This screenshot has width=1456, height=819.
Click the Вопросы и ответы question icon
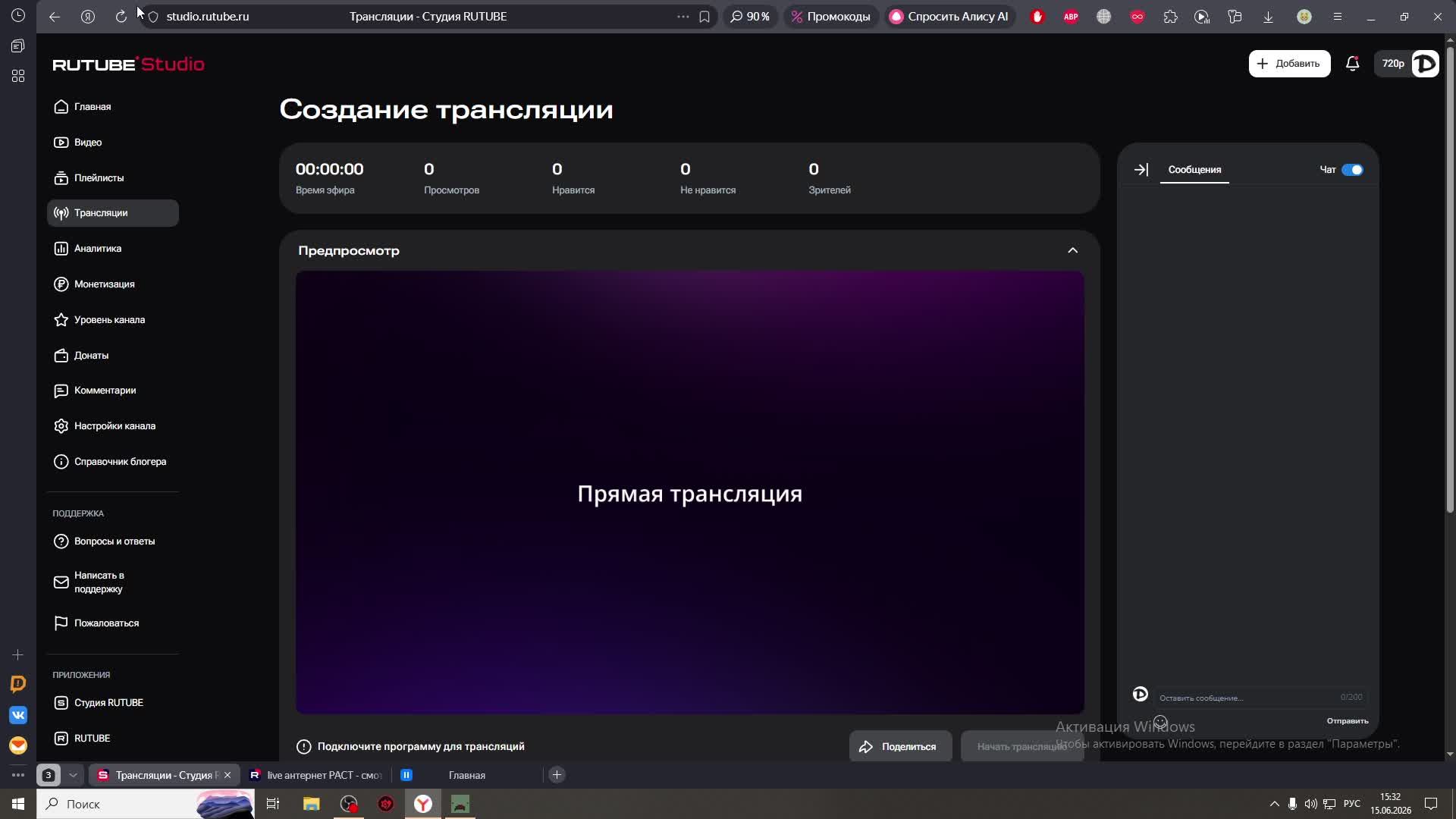tap(61, 541)
